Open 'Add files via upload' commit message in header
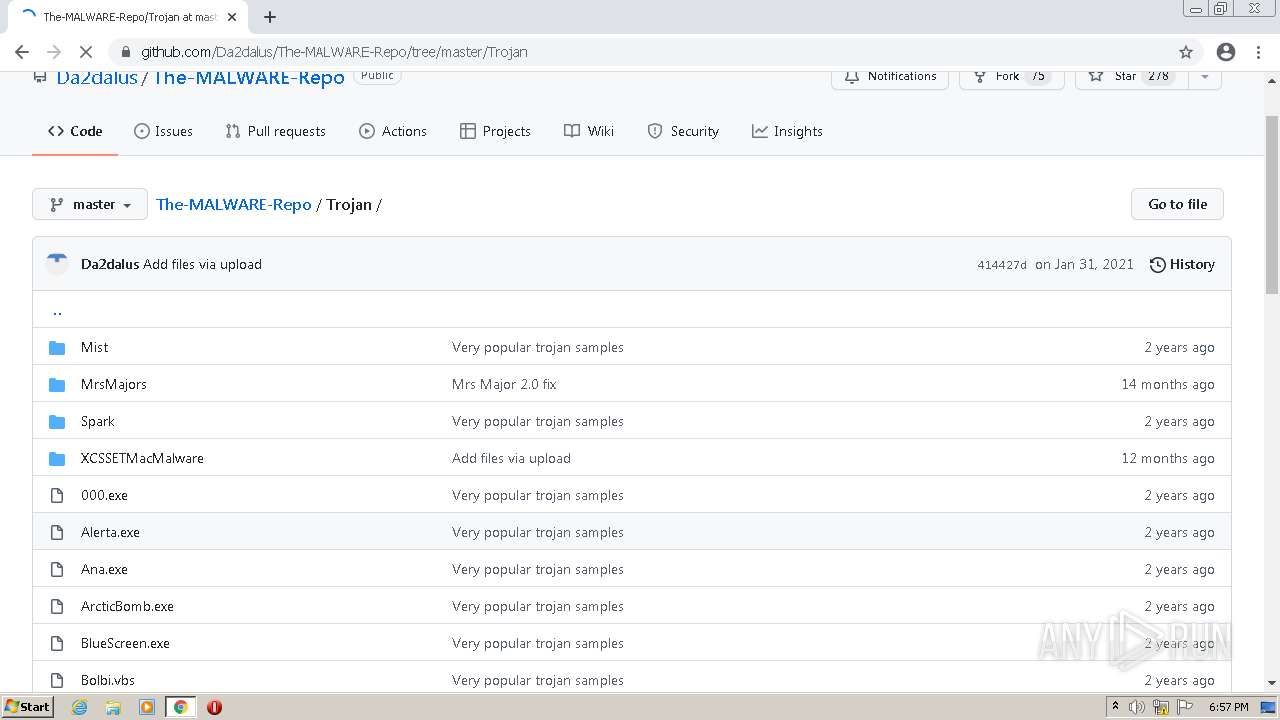The height and width of the screenshot is (720, 1280). [202, 264]
